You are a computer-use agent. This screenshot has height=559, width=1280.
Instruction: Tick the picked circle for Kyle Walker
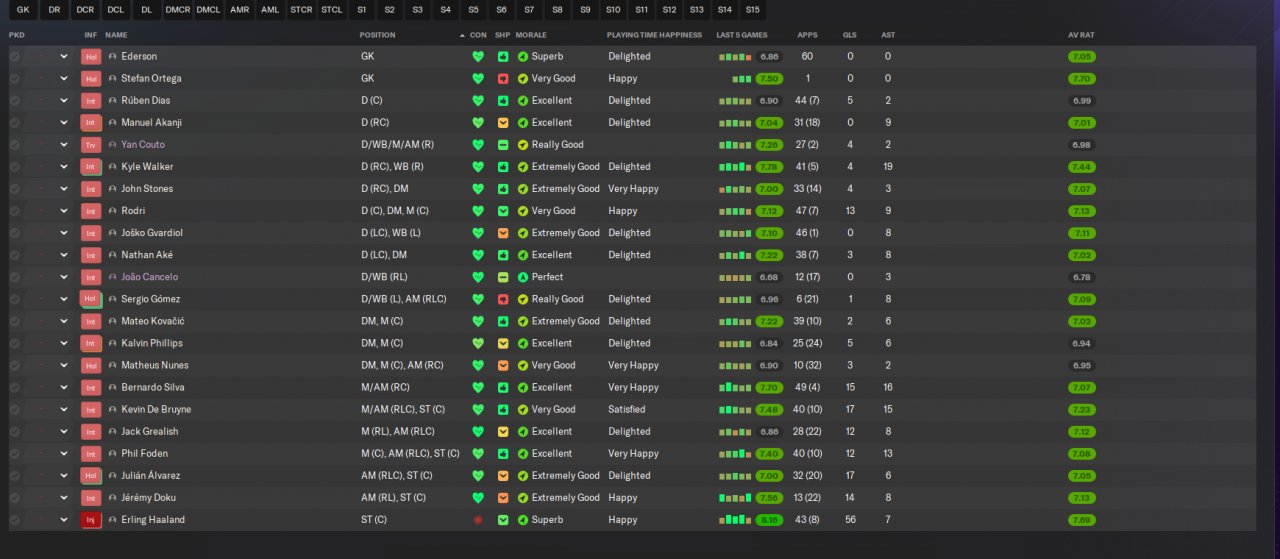coord(14,167)
